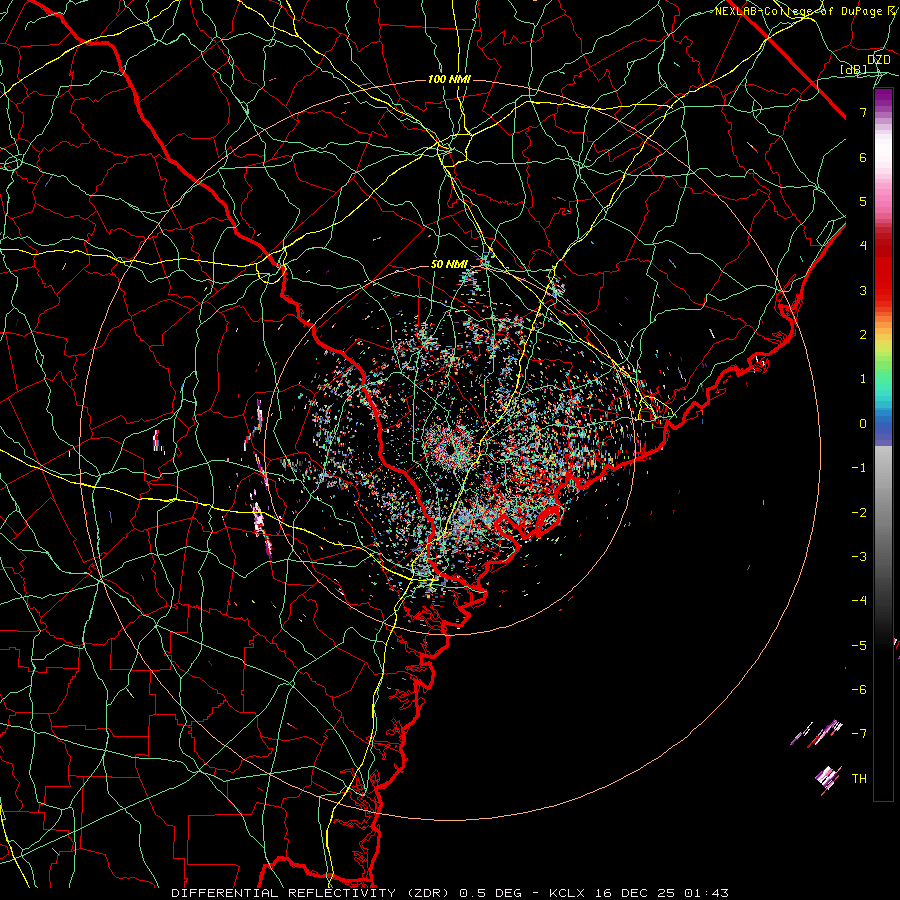The image size is (900, 900).
Task: Click the "16 DEC 25" date in caption
Action: tap(633, 893)
